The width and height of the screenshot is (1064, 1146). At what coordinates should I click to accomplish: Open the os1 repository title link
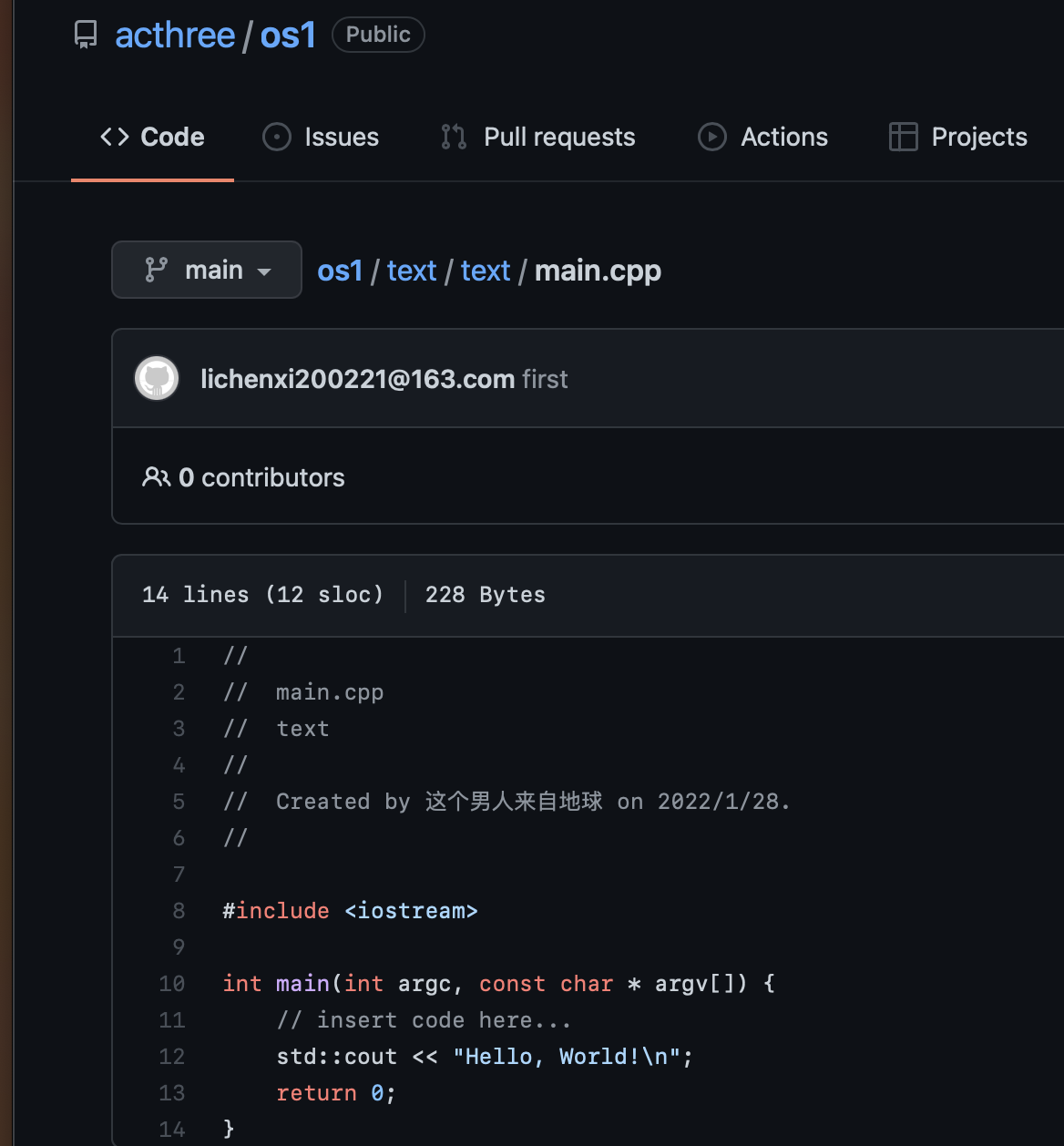pos(288,36)
